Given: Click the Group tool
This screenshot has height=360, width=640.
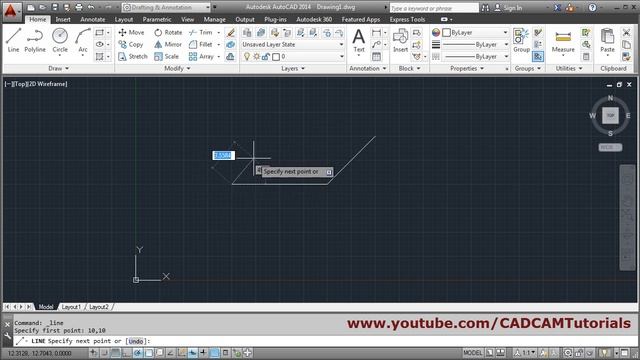Looking at the screenshot, I should click(521, 40).
